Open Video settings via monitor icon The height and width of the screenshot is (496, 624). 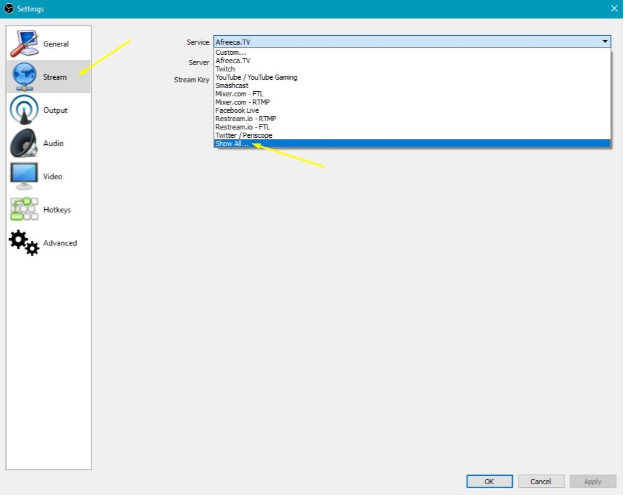24,176
